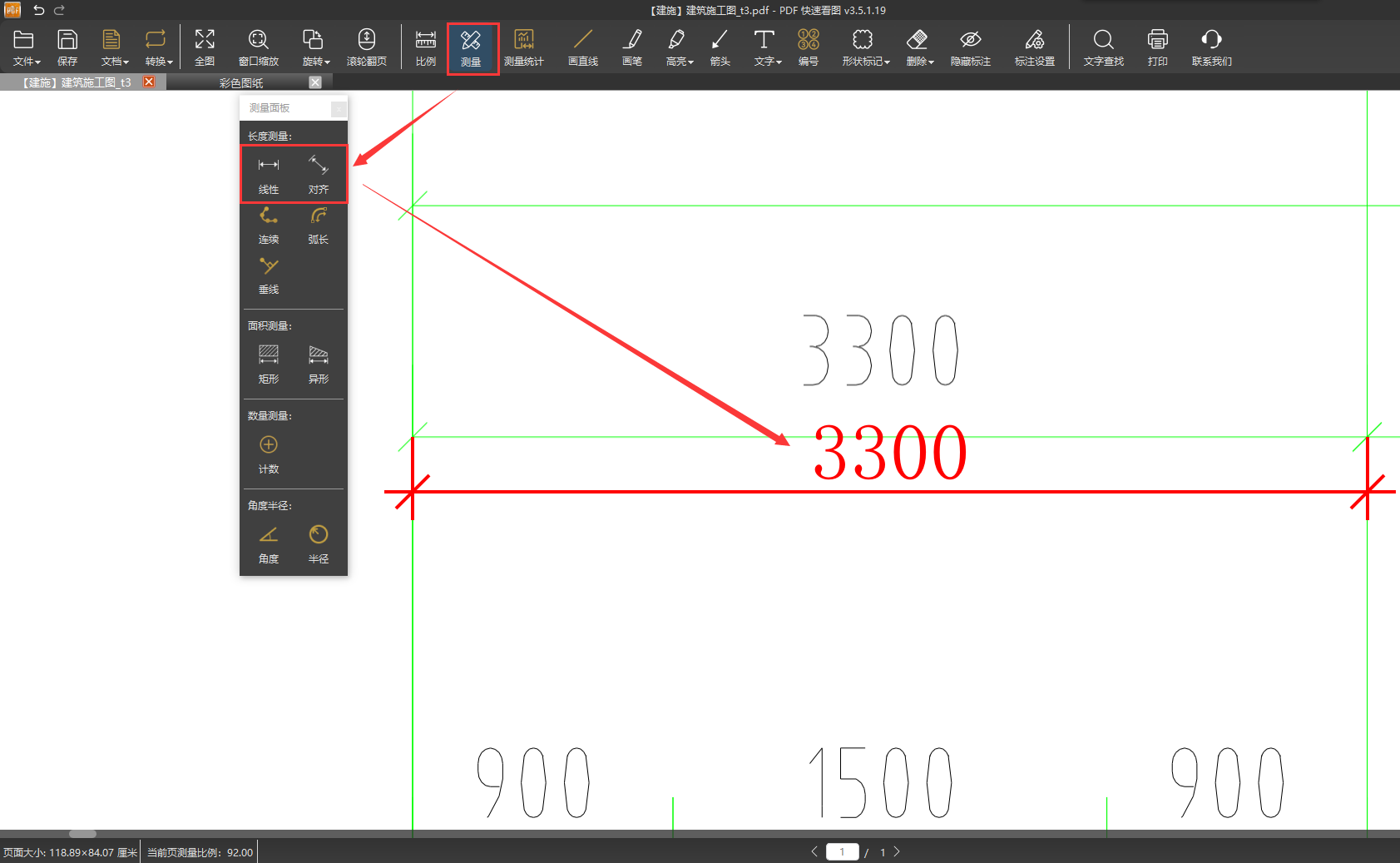The image size is (1400, 863).
Task: Select 矩形 rectangle area tool
Action: tap(269, 365)
